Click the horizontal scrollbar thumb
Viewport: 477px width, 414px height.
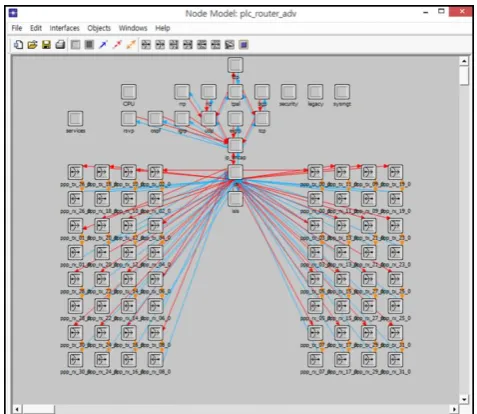[38, 409]
